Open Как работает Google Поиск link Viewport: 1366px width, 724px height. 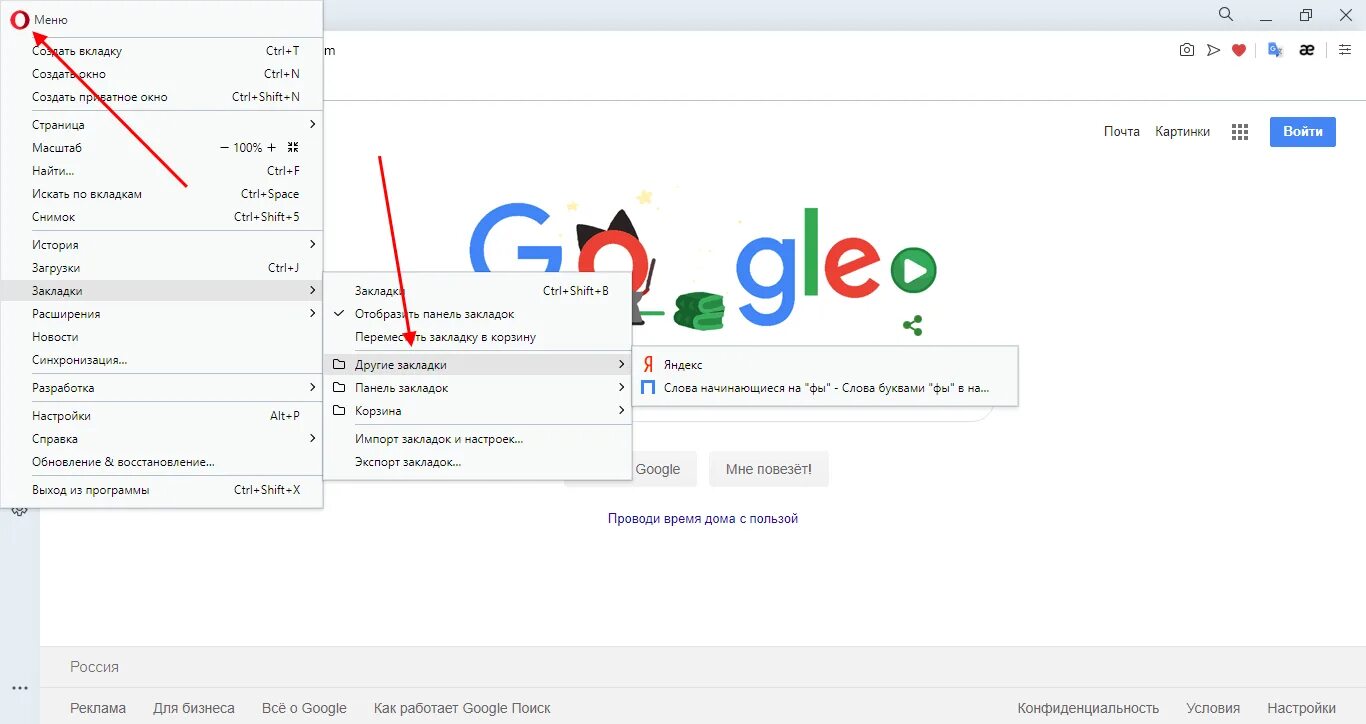click(462, 708)
